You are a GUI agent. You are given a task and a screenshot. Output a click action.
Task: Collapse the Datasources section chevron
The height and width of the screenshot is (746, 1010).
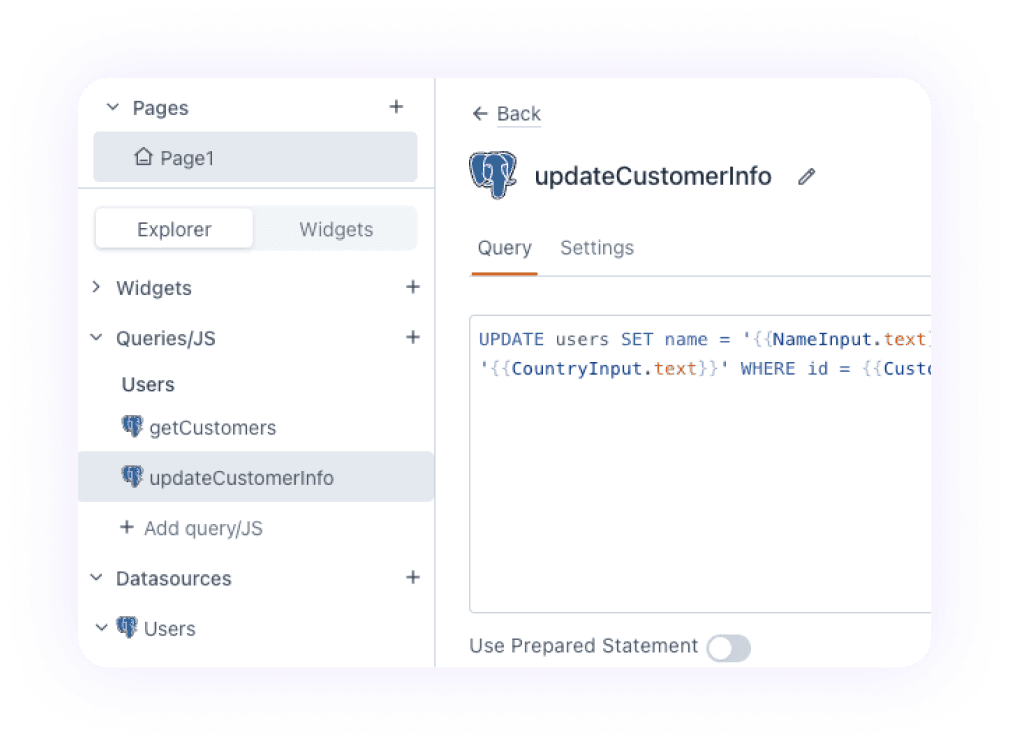click(x=97, y=578)
